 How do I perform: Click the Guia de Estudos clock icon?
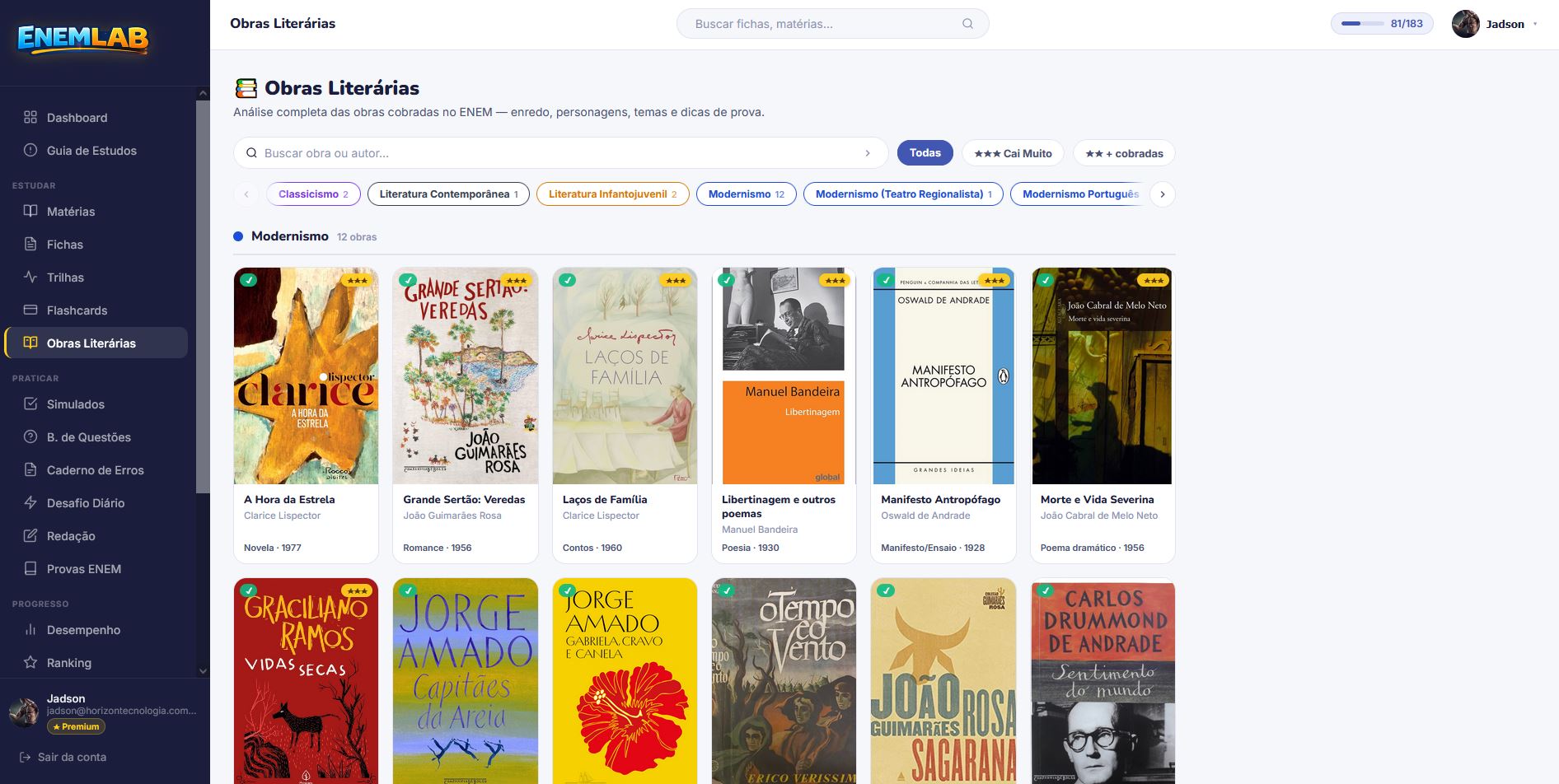(30, 150)
